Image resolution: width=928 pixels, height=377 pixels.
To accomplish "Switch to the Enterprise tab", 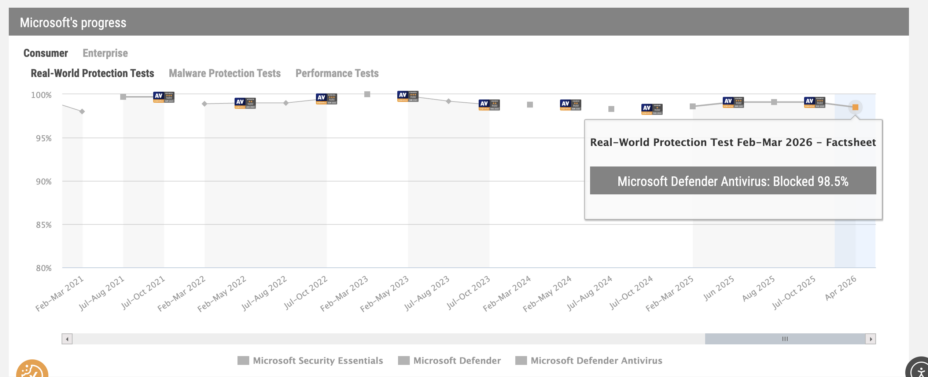I will point(105,53).
